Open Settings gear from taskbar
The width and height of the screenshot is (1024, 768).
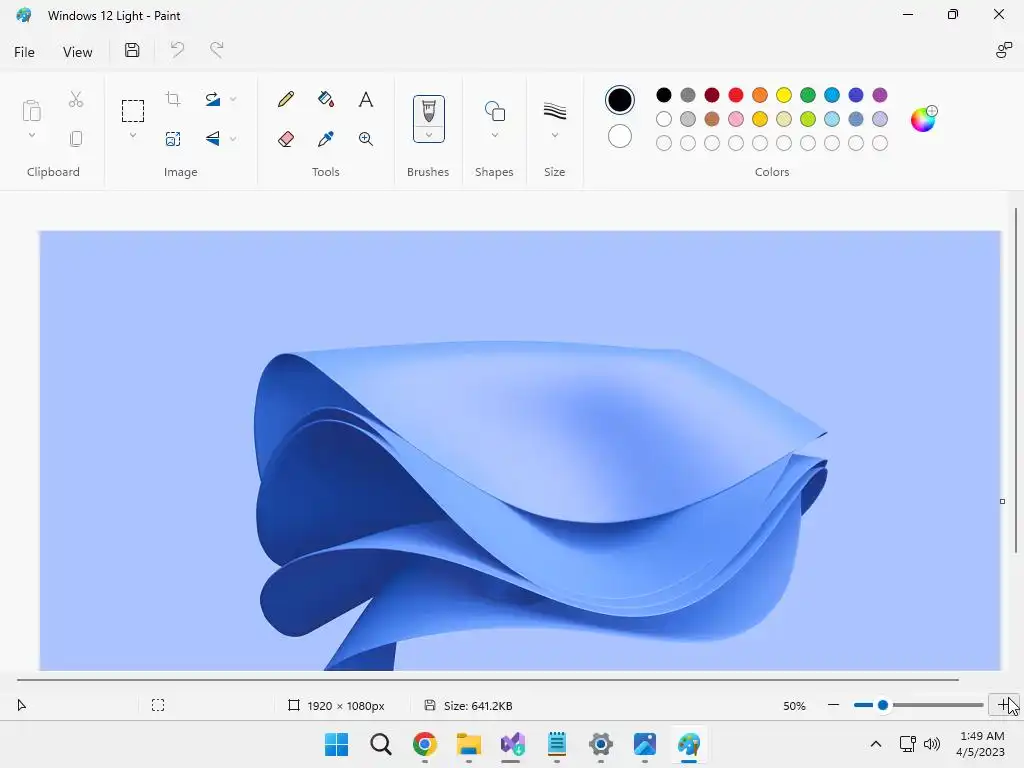point(601,744)
